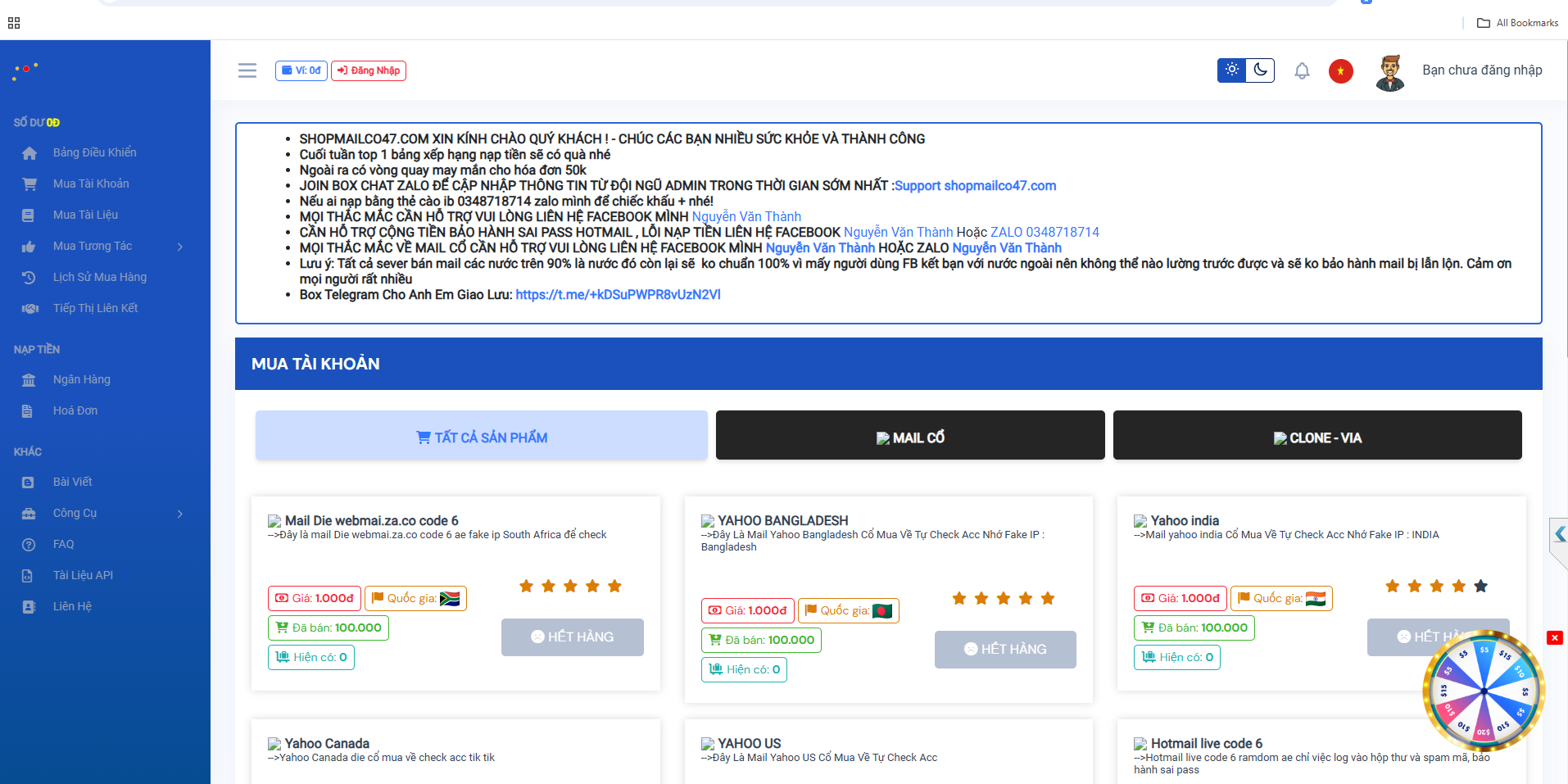
Task: Click the Vietnam flag language icon
Action: [1340, 71]
